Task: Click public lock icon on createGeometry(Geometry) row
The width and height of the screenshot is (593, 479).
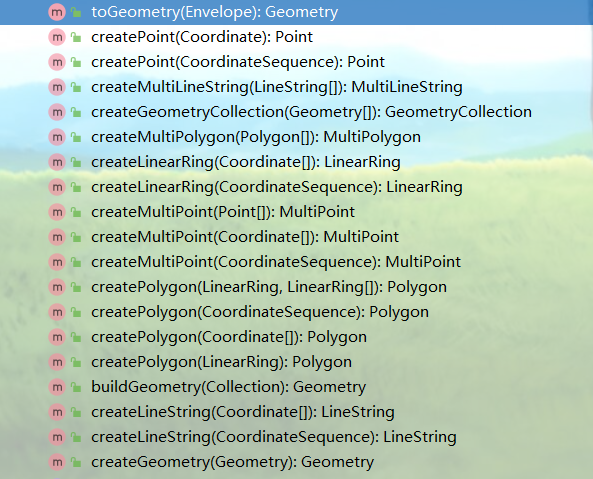Action: pyautogui.click(x=76, y=462)
